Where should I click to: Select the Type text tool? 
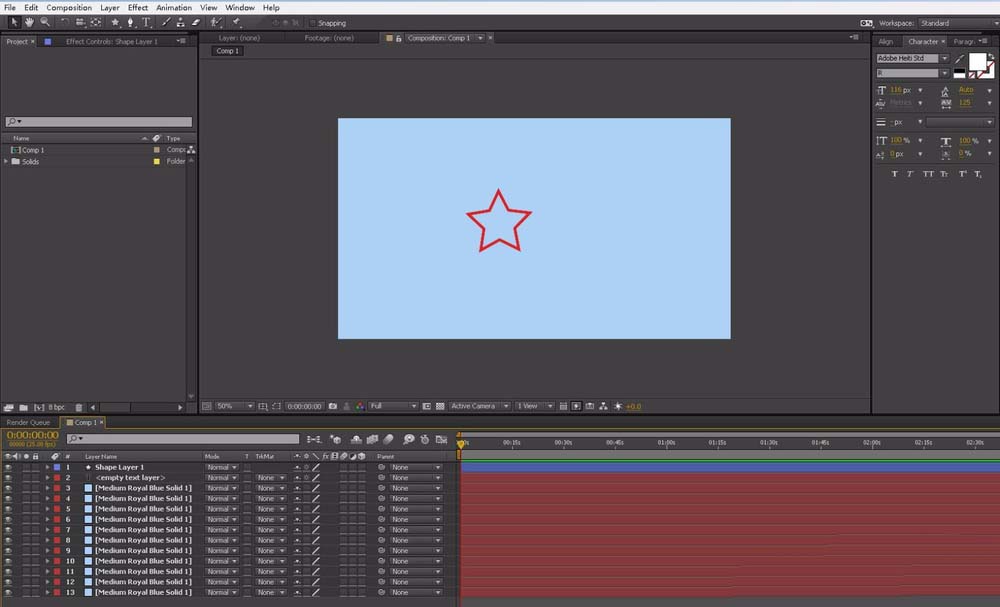point(146,22)
